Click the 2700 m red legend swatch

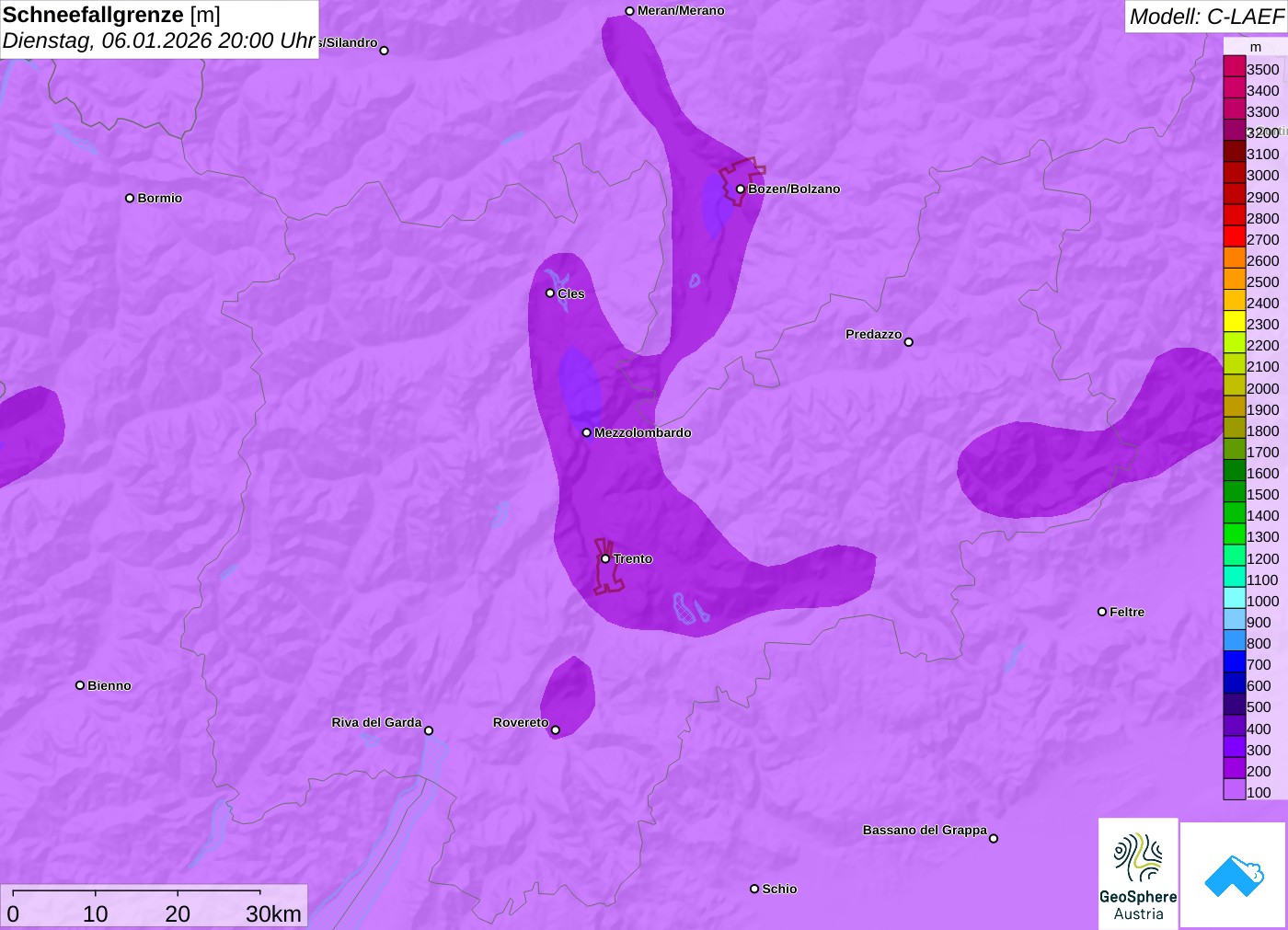tap(1234, 236)
